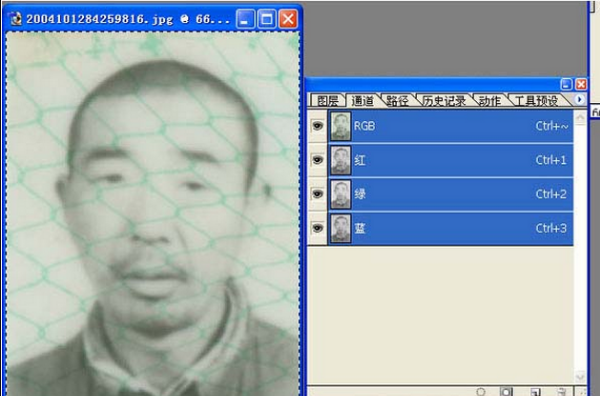Open the panel flyout menu arrow
The height and width of the screenshot is (396, 600).
tap(579, 99)
